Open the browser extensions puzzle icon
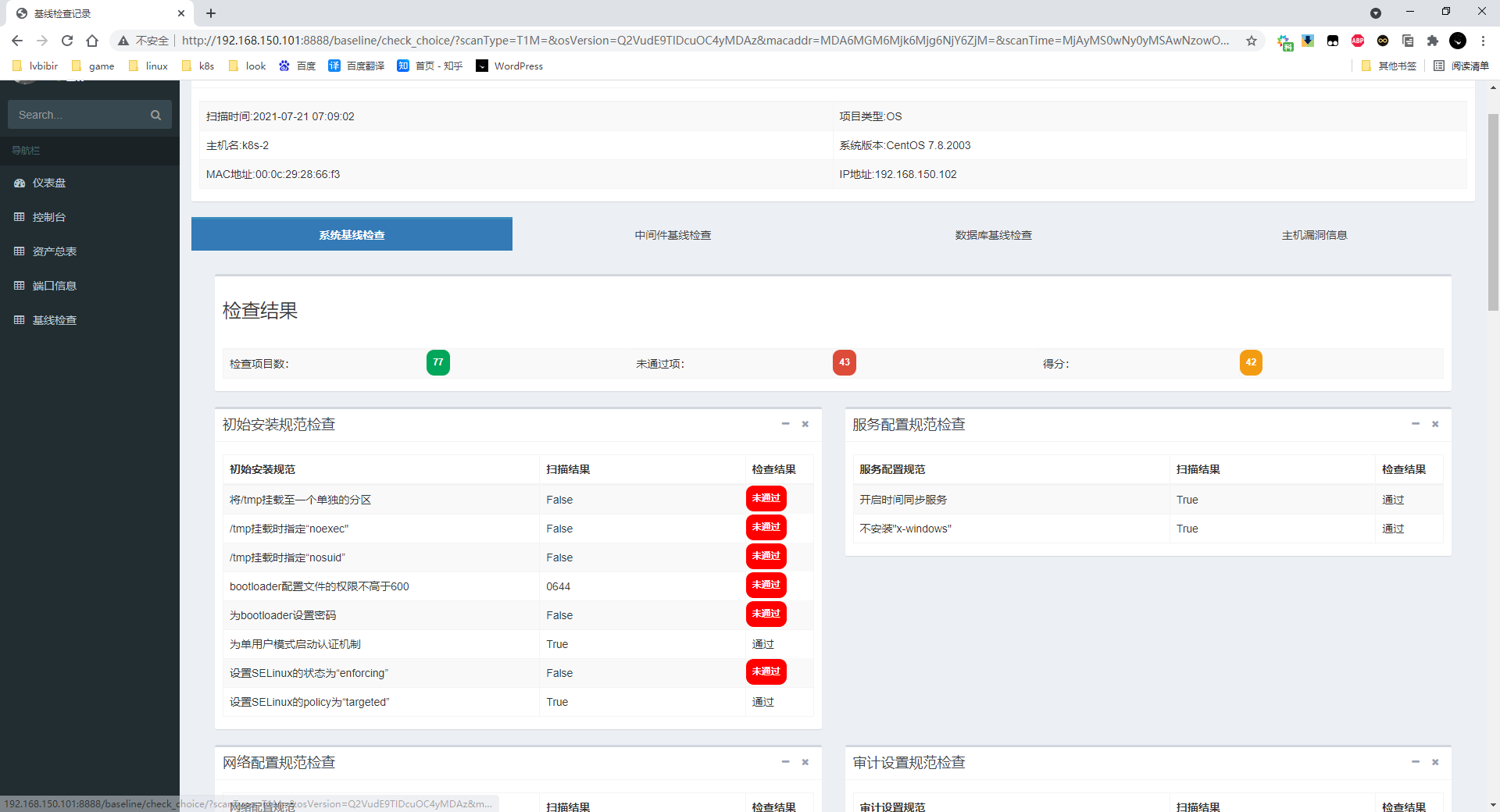This screenshot has height=812, width=1500. coord(1433,41)
